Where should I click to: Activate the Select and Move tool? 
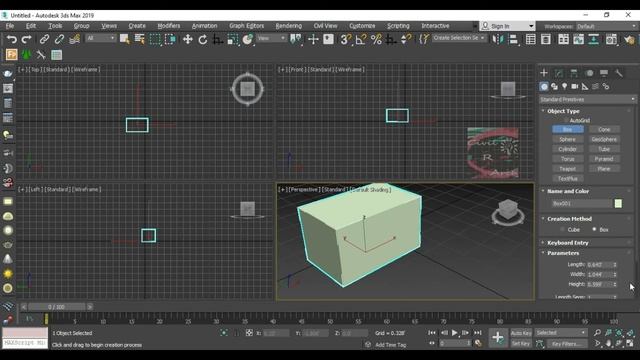[x=187, y=39]
